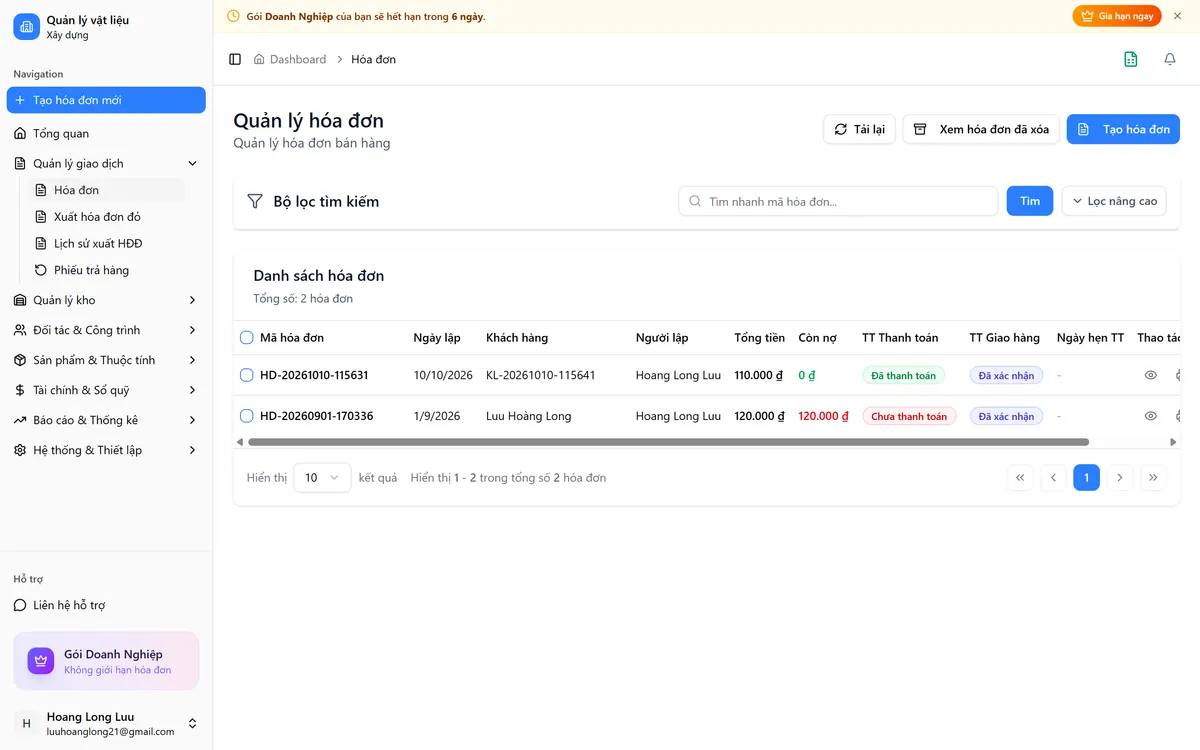The image size is (1200, 750).
Task: Click Tạo hóa đơn mới in sidebar
Action: [106, 100]
